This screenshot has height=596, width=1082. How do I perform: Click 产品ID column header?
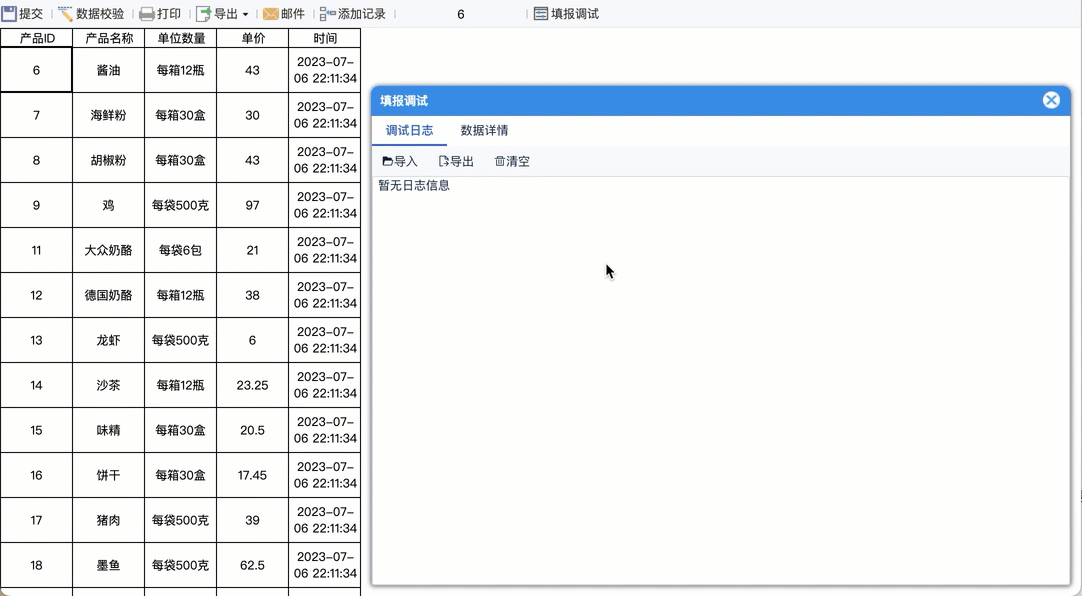(37, 38)
